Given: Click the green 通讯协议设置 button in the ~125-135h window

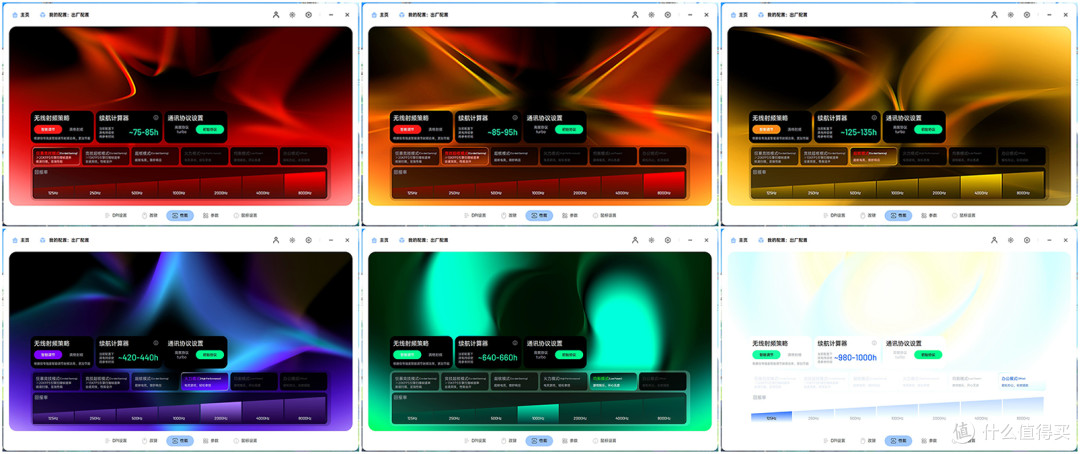Looking at the screenshot, I should point(928,129).
